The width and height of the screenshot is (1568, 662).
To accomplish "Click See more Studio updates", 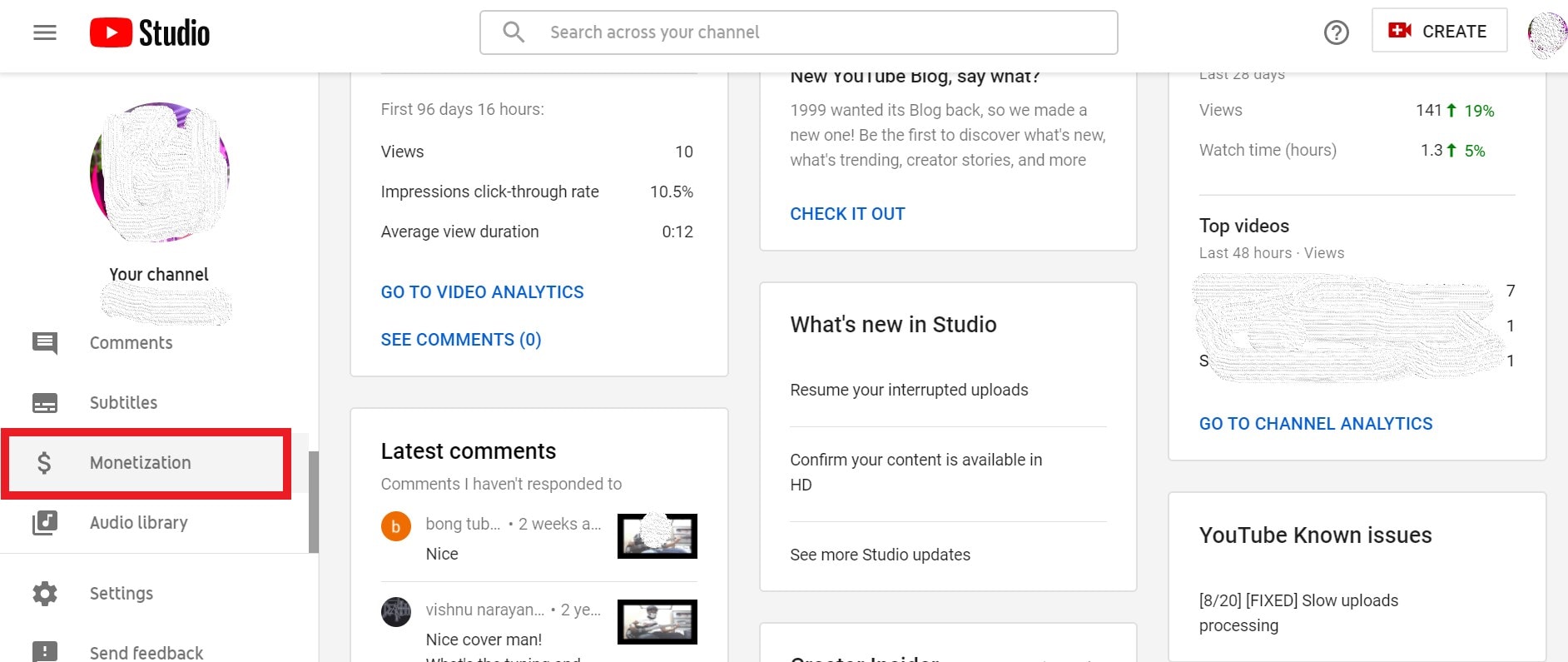I will (880, 555).
